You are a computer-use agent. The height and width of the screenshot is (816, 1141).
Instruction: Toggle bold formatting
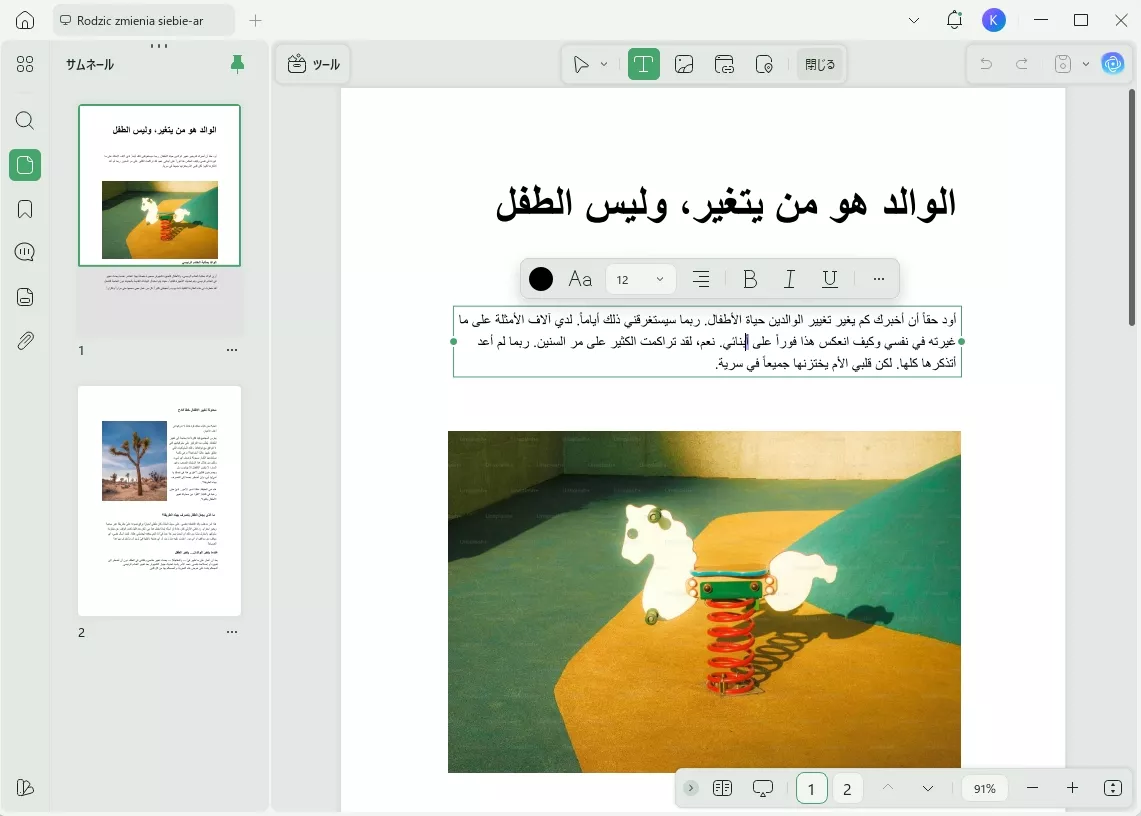750,279
